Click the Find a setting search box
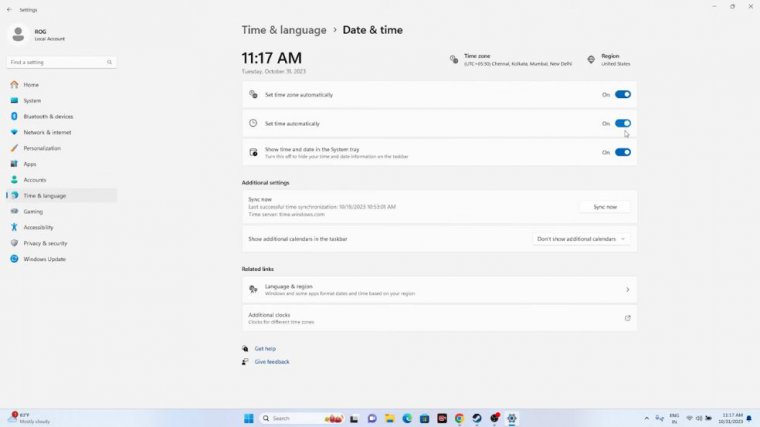 pos(62,62)
